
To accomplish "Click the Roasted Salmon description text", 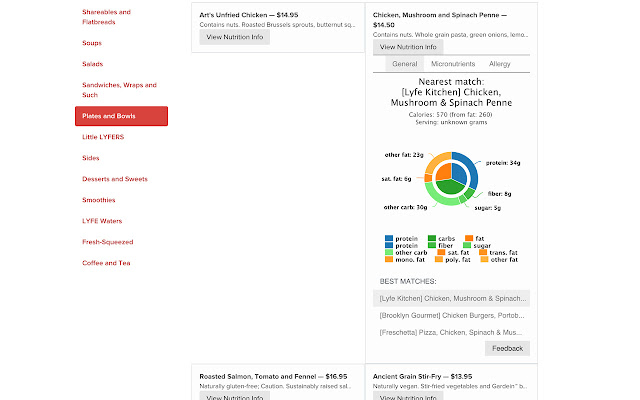I will tap(276, 386).
